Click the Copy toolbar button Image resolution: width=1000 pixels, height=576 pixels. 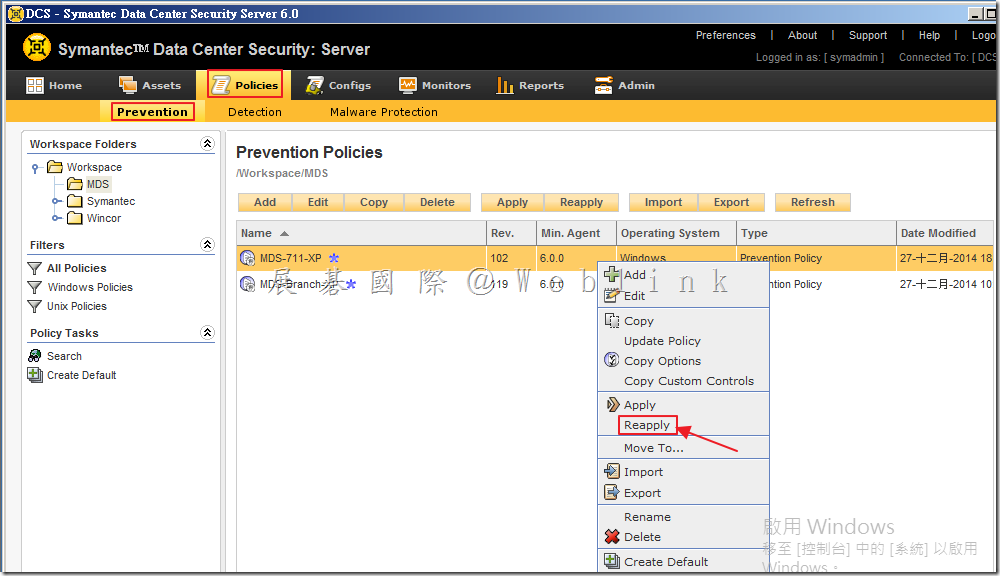pyautogui.click(x=374, y=202)
